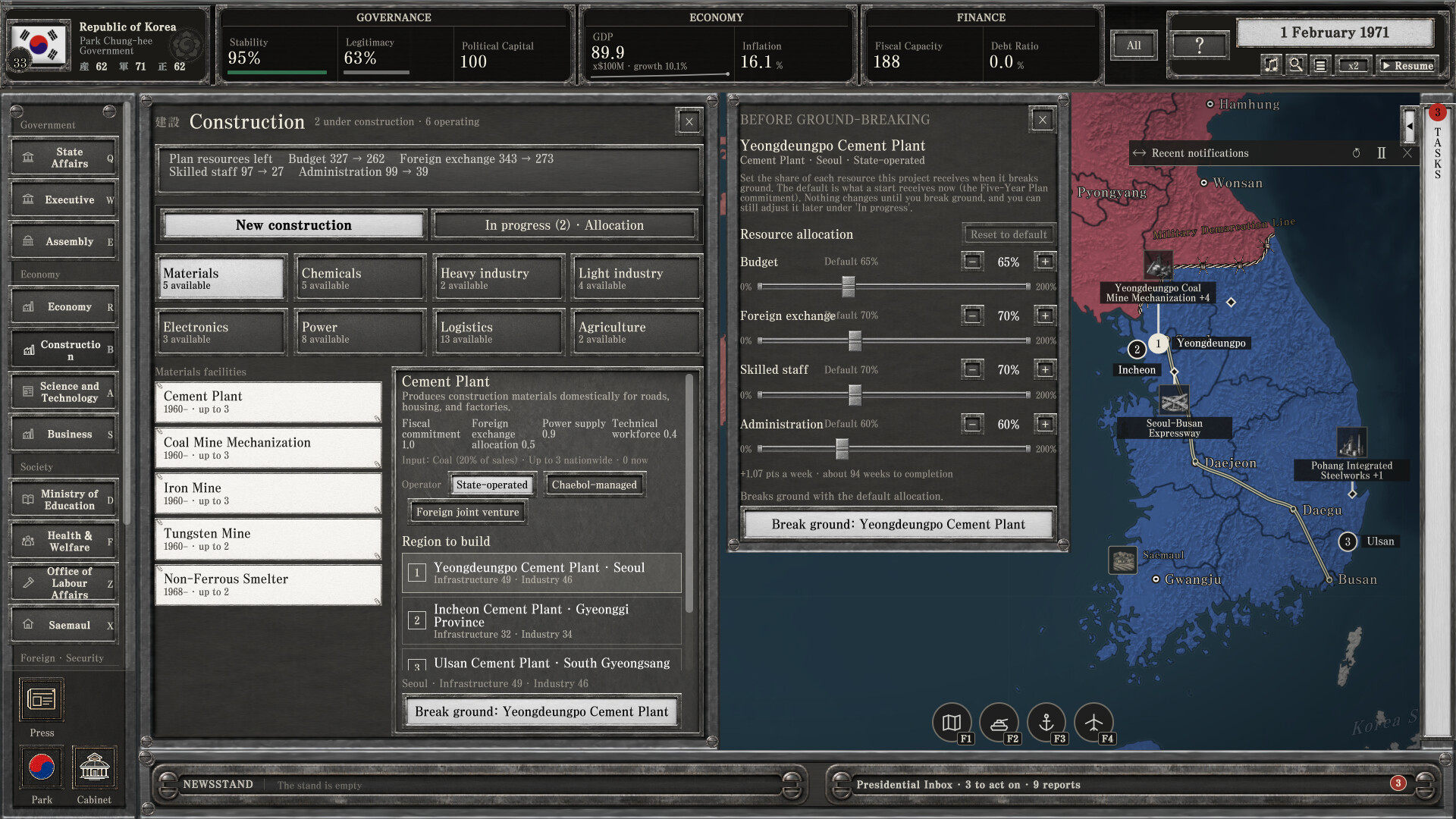Screen dimensions: 1456x819
Task: Resume the game with the Resume button
Action: [1407, 65]
